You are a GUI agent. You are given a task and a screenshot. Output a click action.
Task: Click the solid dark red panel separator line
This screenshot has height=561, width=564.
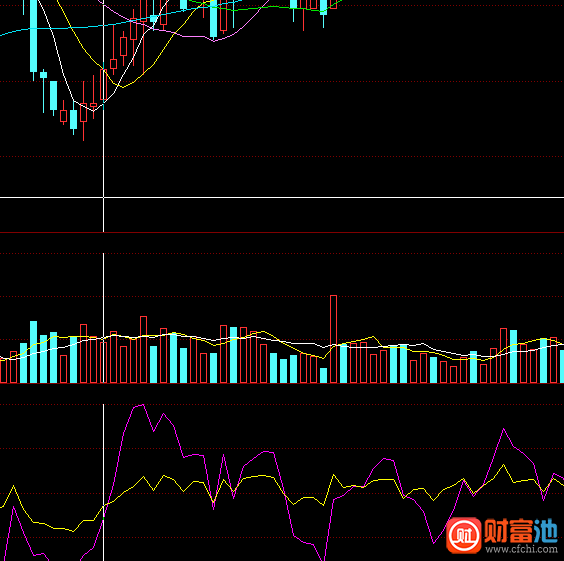coord(282,233)
